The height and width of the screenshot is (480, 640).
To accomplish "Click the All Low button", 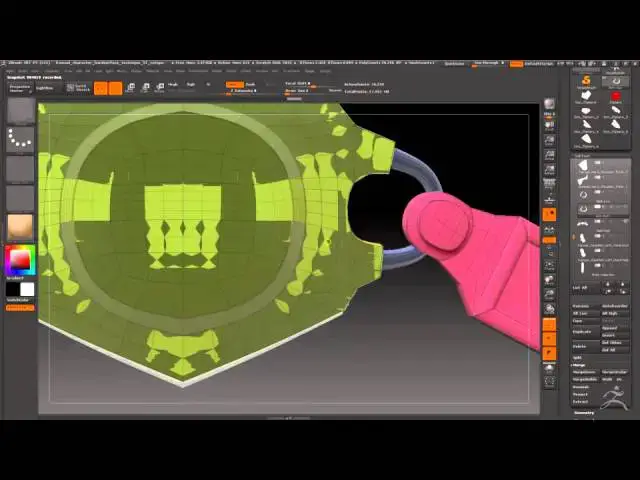I will tap(586, 313).
